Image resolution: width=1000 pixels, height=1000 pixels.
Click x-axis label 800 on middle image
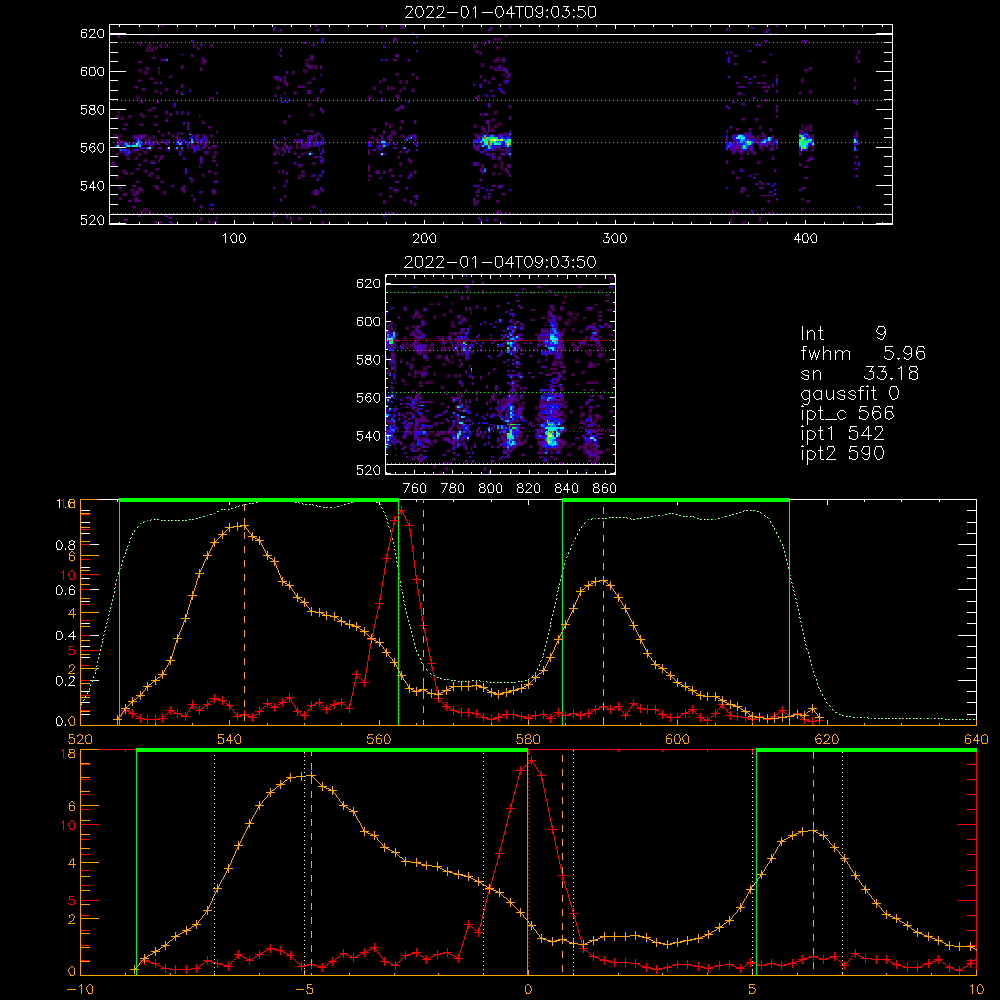click(490, 489)
